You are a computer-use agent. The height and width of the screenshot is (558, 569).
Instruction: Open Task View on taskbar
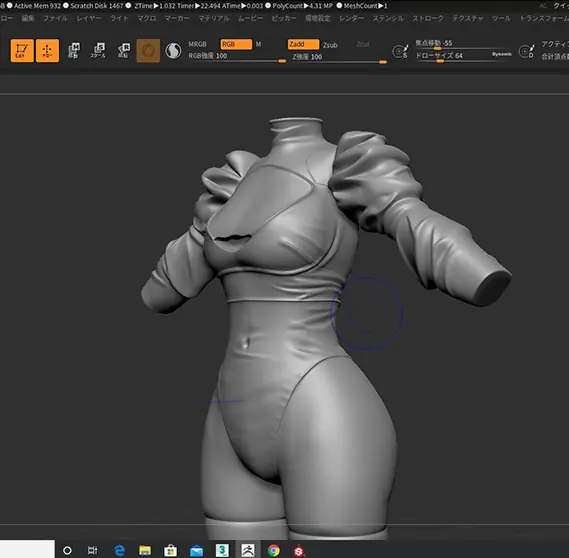pos(93,550)
